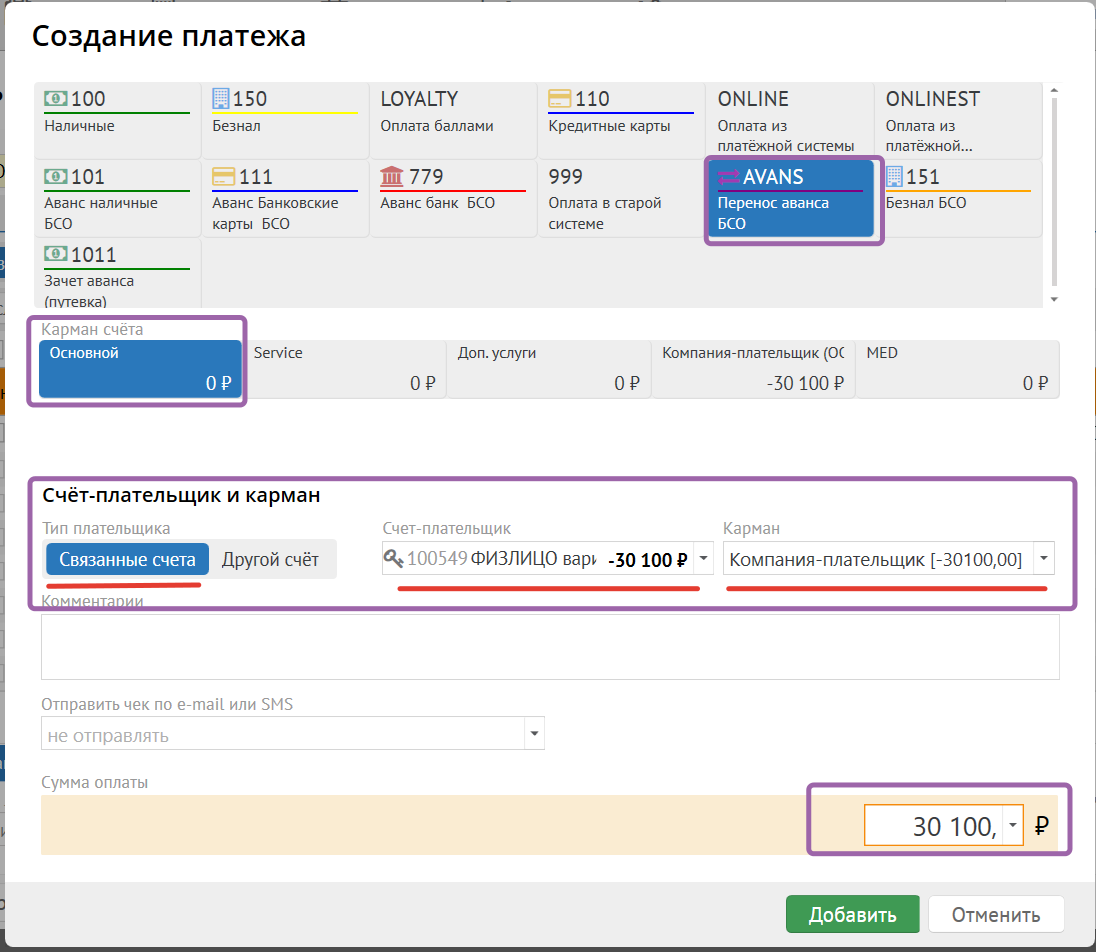The image size is (1096, 952).
Task: Click the Комментарии text area
Action: 550,646
